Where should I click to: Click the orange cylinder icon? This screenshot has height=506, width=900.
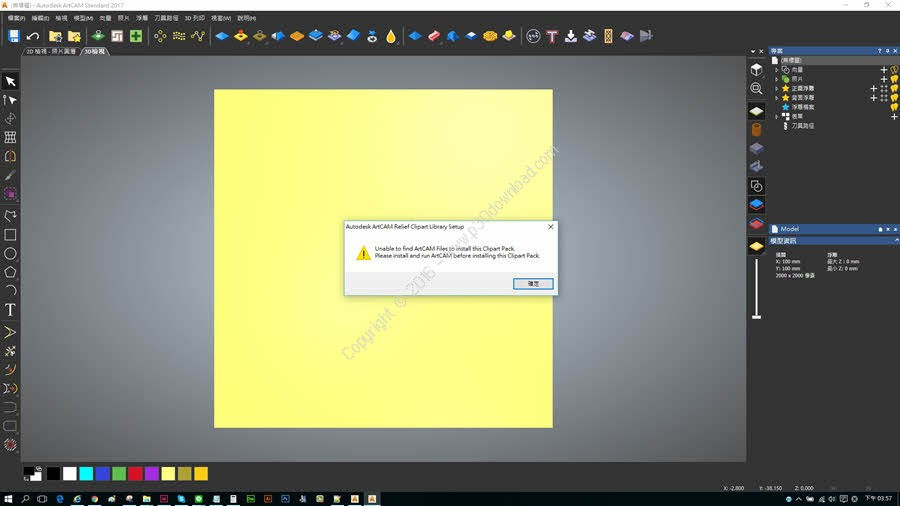click(757, 130)
